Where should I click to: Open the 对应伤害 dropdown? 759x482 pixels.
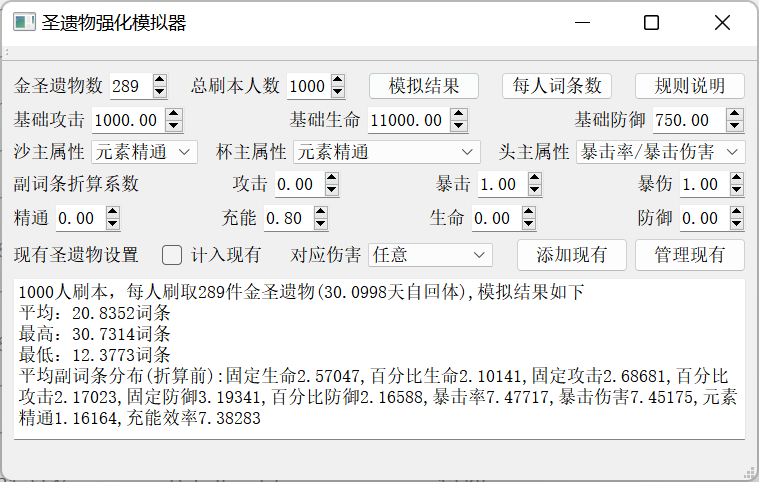pos(430,255)
